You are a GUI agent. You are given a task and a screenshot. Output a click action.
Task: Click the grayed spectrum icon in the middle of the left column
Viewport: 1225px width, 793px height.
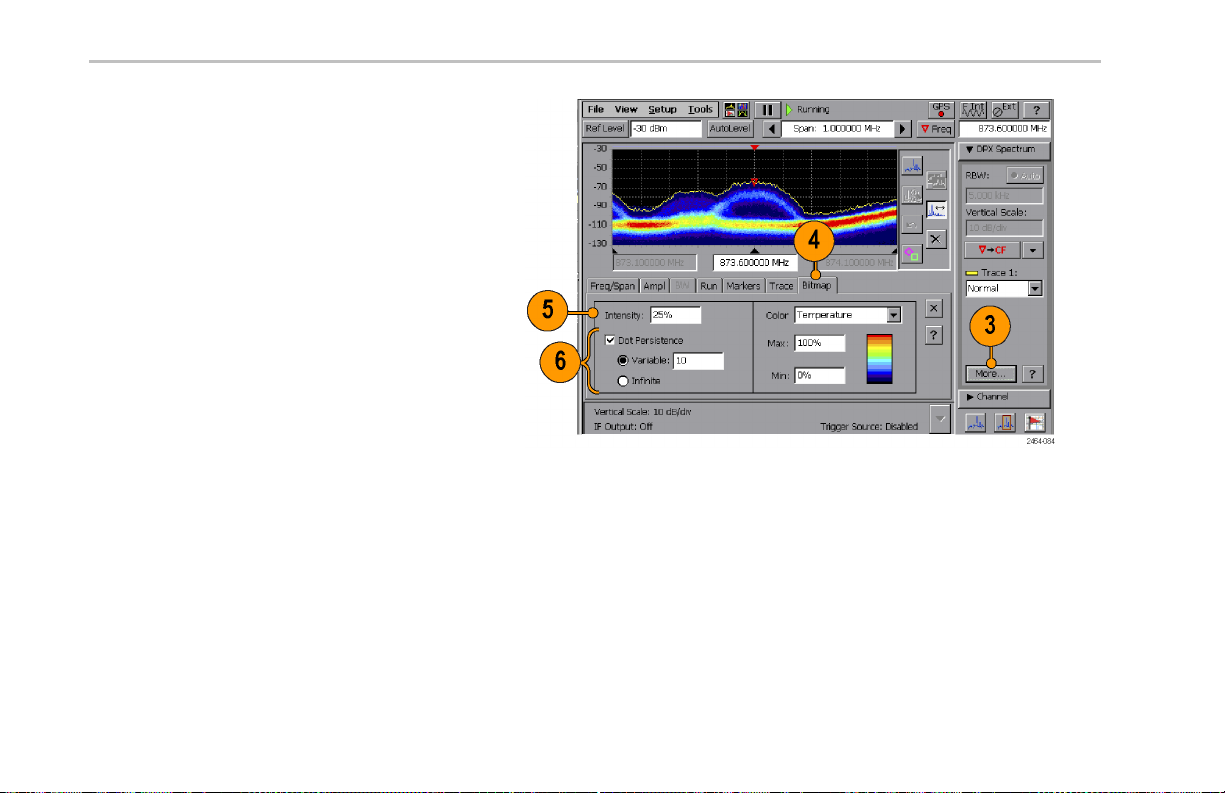click(912, 195)
